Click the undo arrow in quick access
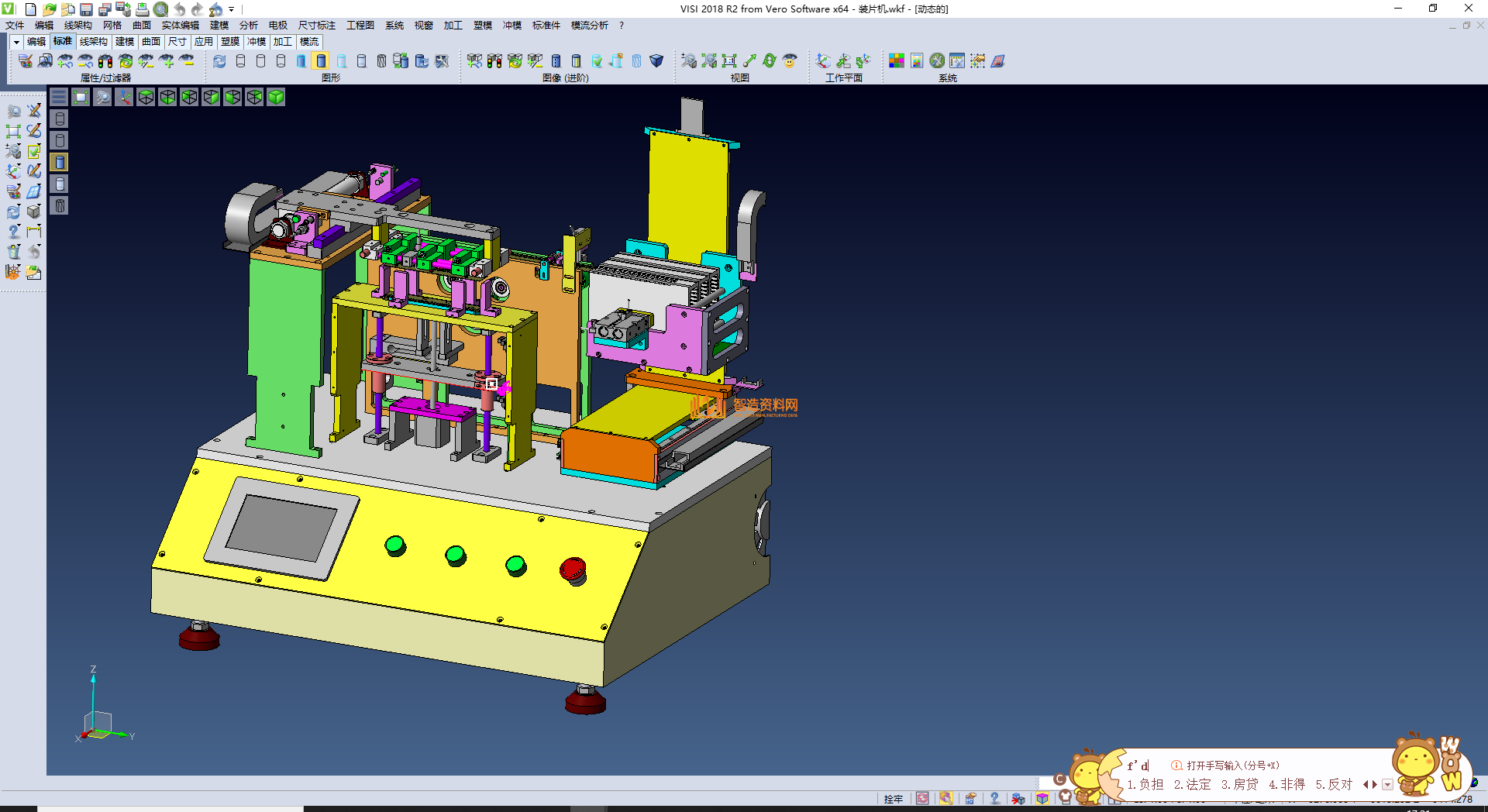The image size is (1488, 812). tap(180, 9)
